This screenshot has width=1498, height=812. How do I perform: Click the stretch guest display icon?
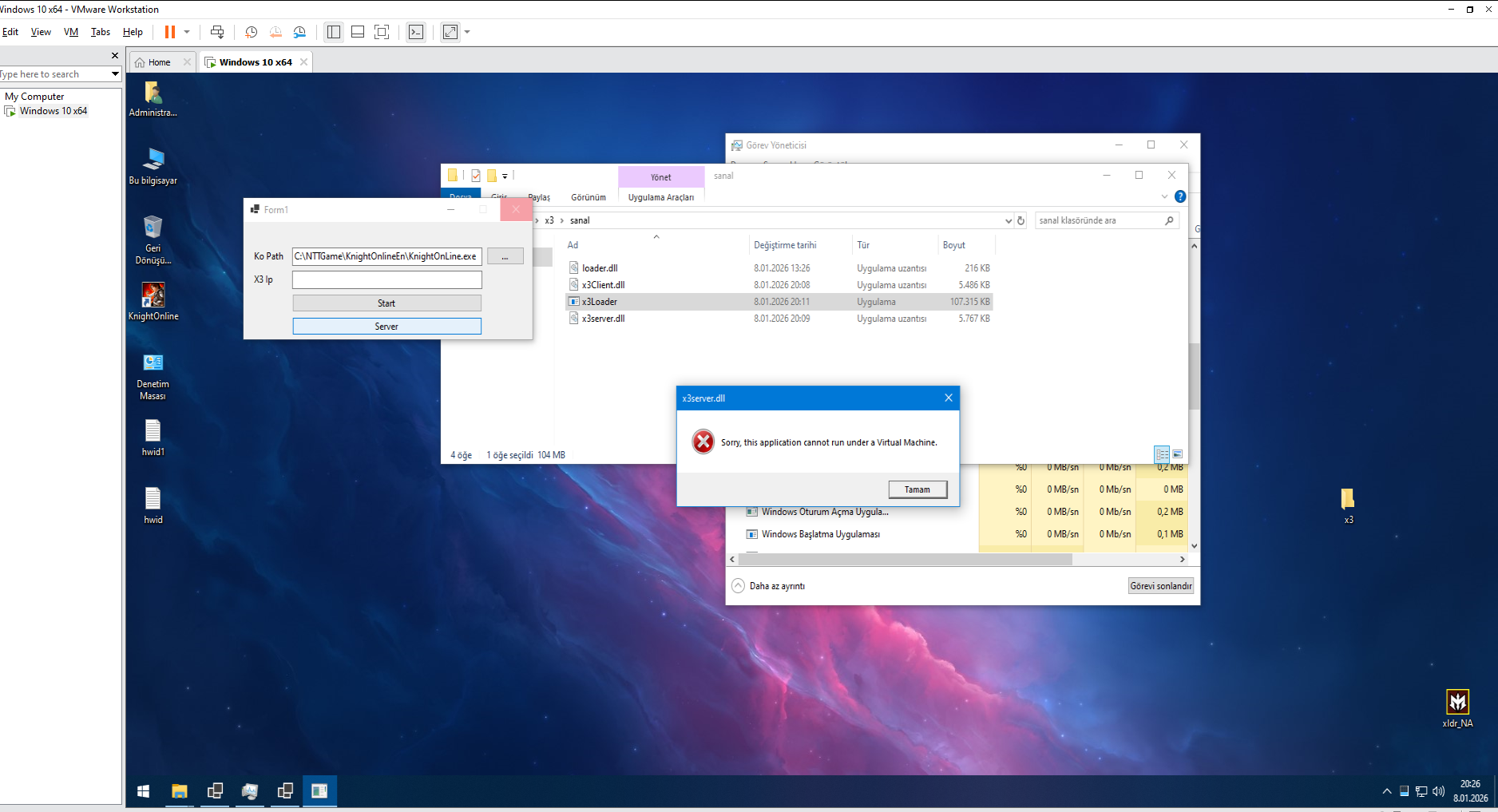pos(450,32)
